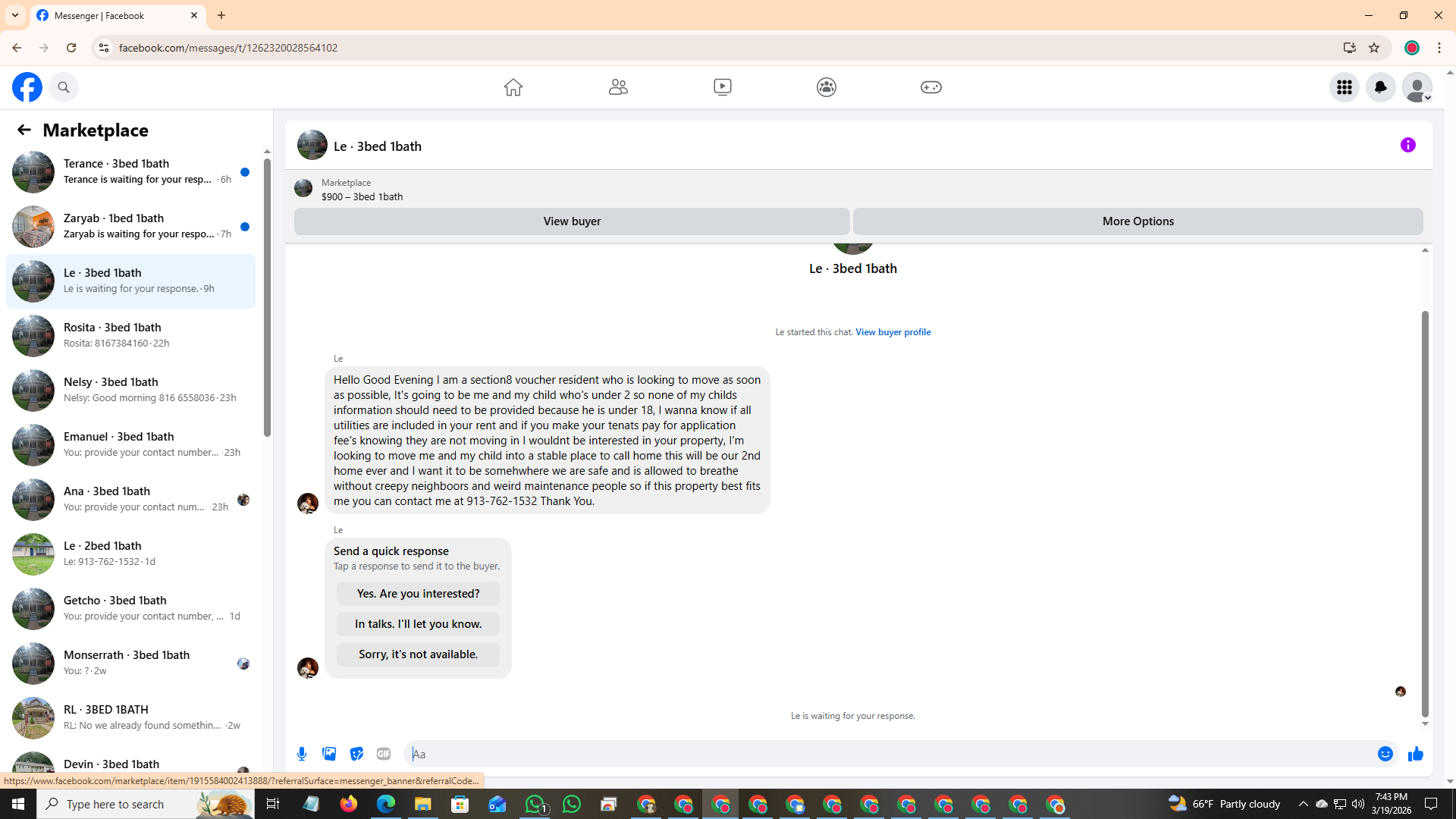The image size is (1456, 819).
Task: Click the View buyer button
Action: [x=572, y=221]
